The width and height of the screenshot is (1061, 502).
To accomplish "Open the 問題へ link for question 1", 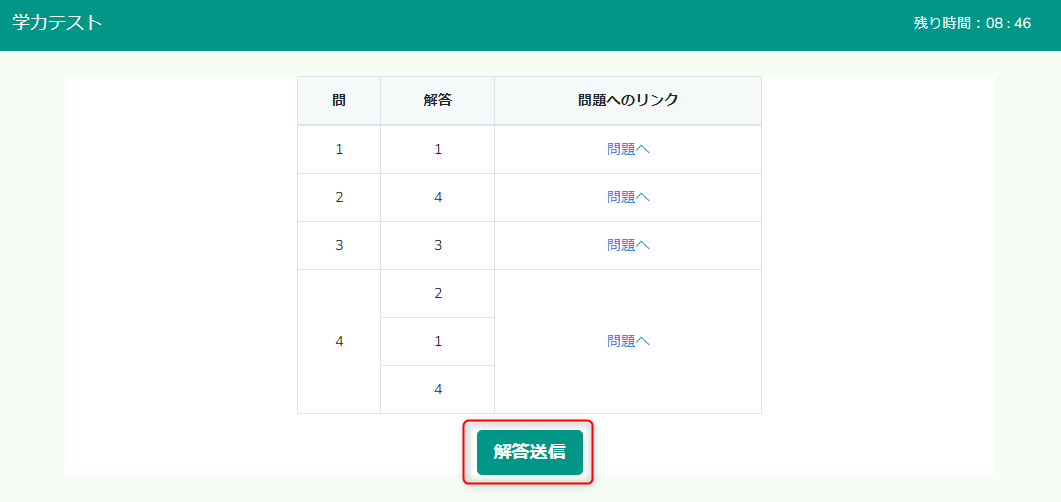I will [x=628, y=150].
